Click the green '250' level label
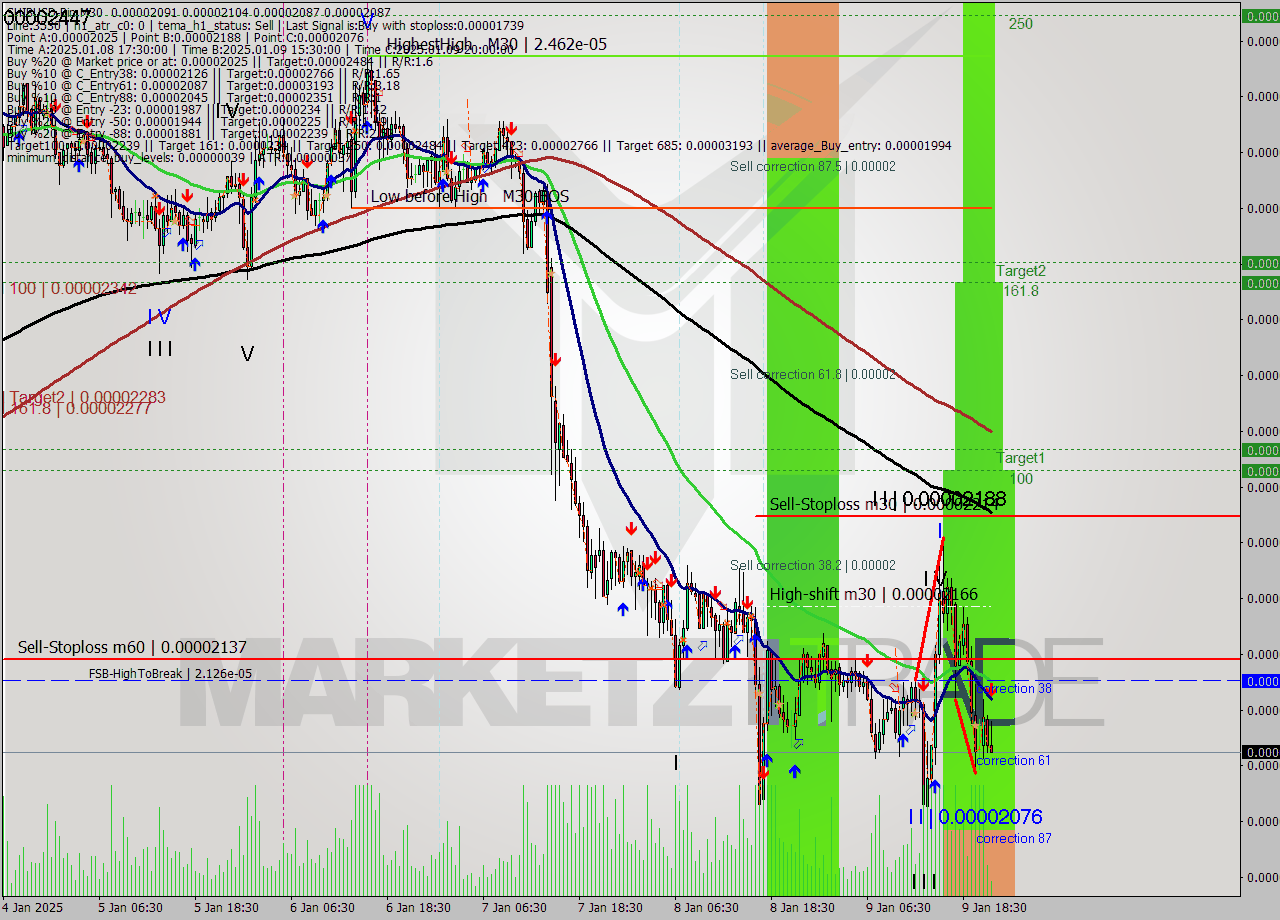 pyautogui.click(x=1021, y=24)
